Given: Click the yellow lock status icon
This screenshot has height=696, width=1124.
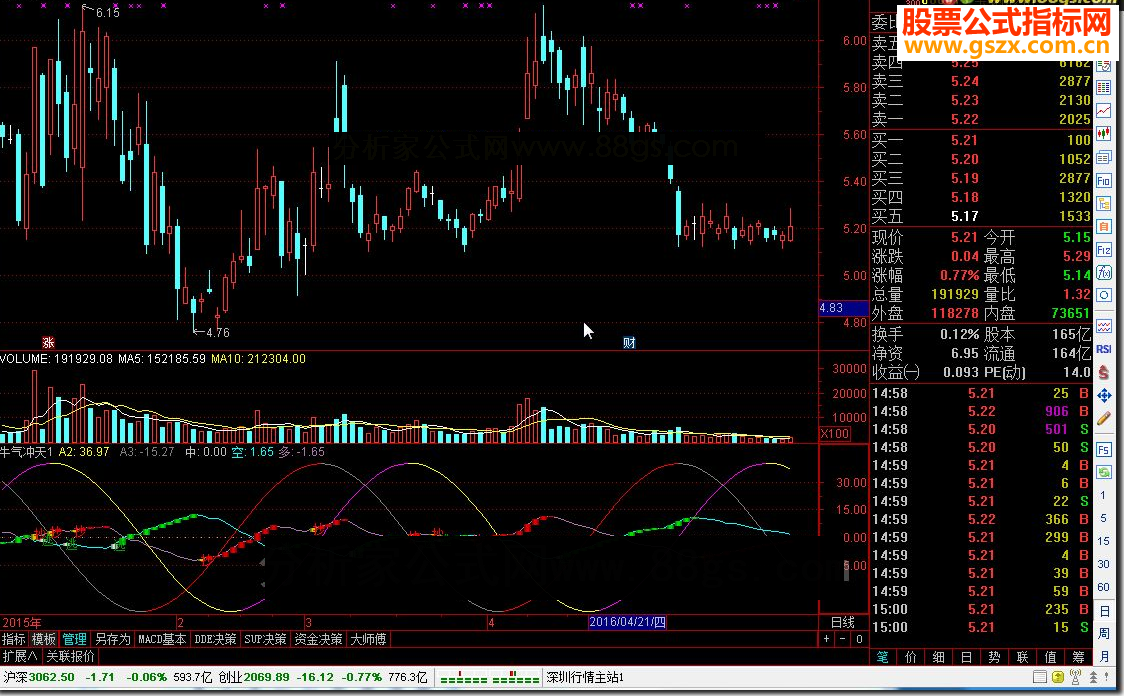Looking at the screenshot, I should (1058, 677).
